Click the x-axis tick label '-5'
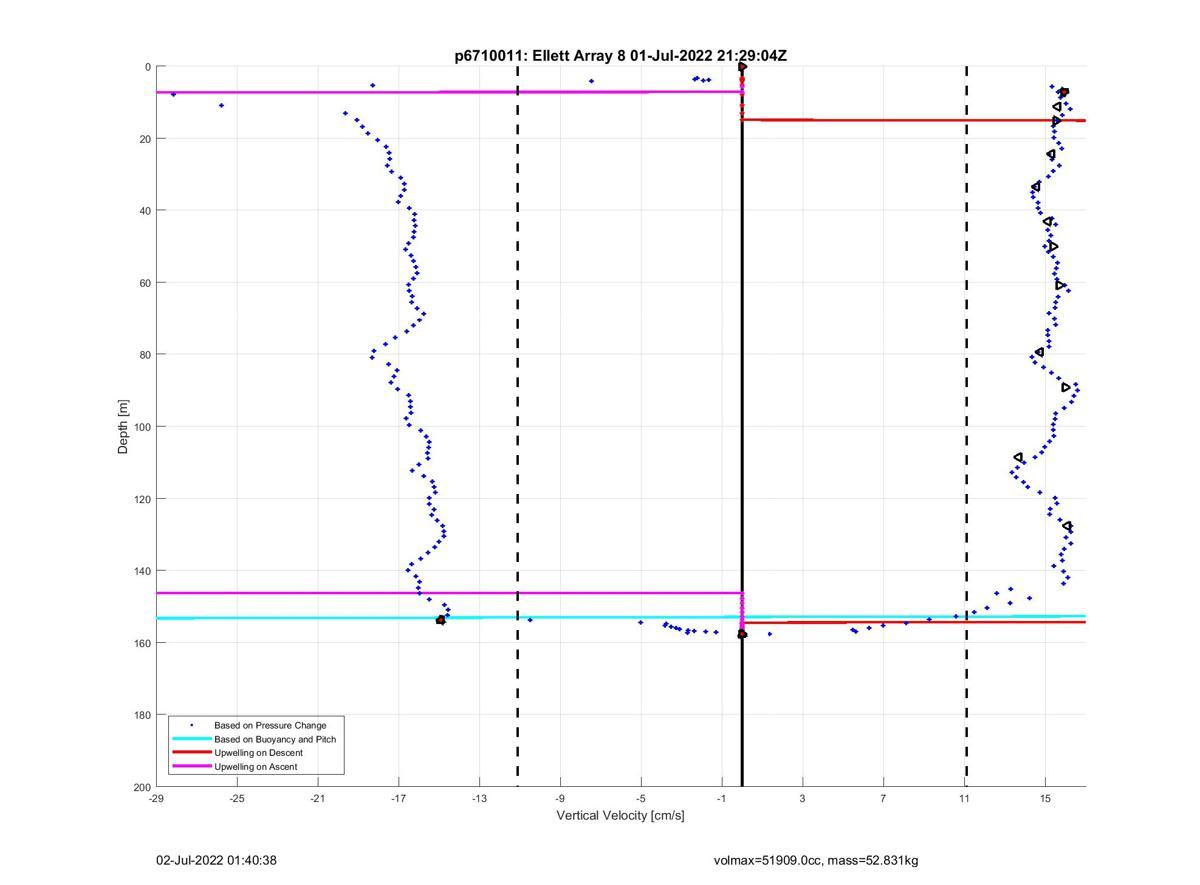Image resolution: width=1200 pixels, height=885 pixels. pyautogui.click(x=641, y=798)
